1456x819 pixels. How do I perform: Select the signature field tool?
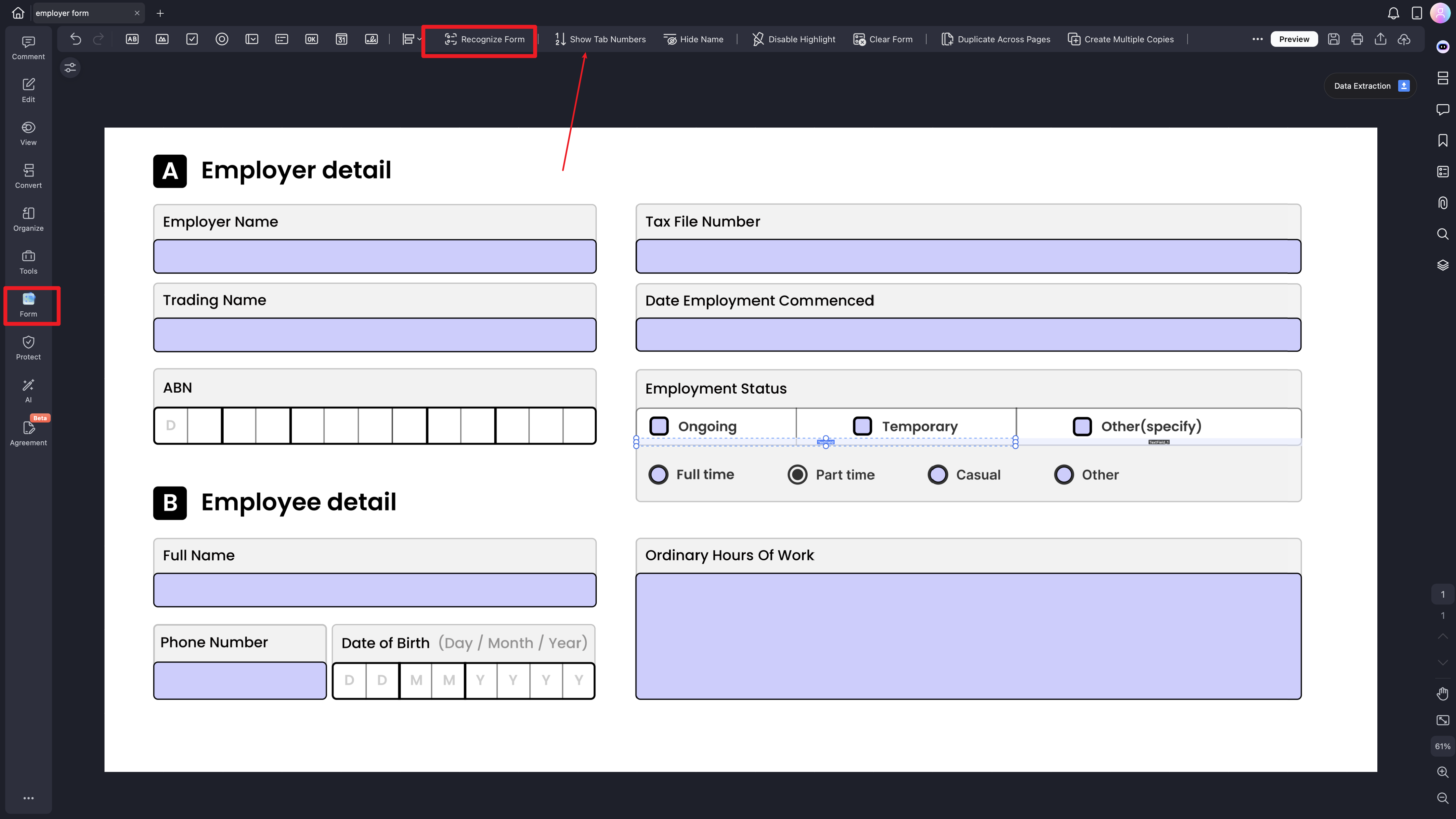[x=371, y=39]
